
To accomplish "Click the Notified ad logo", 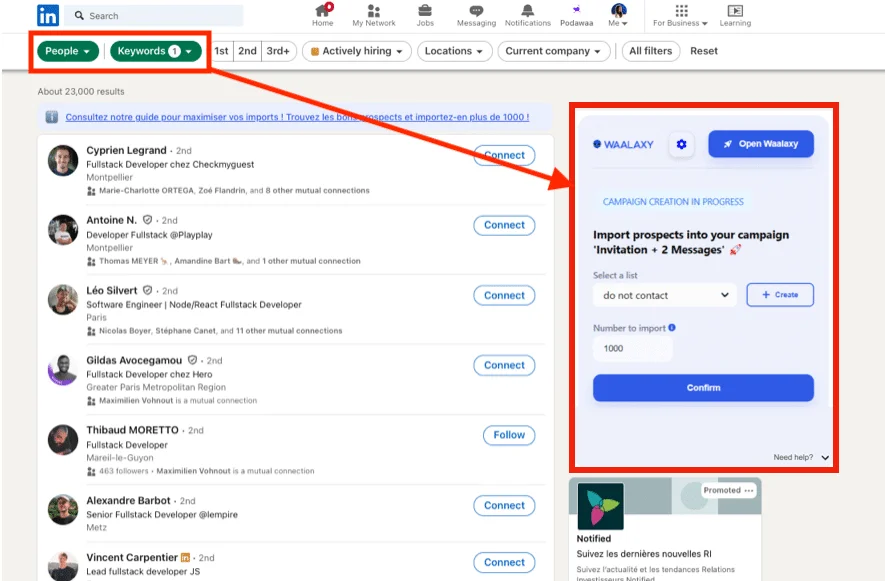I will click(601, 506).
